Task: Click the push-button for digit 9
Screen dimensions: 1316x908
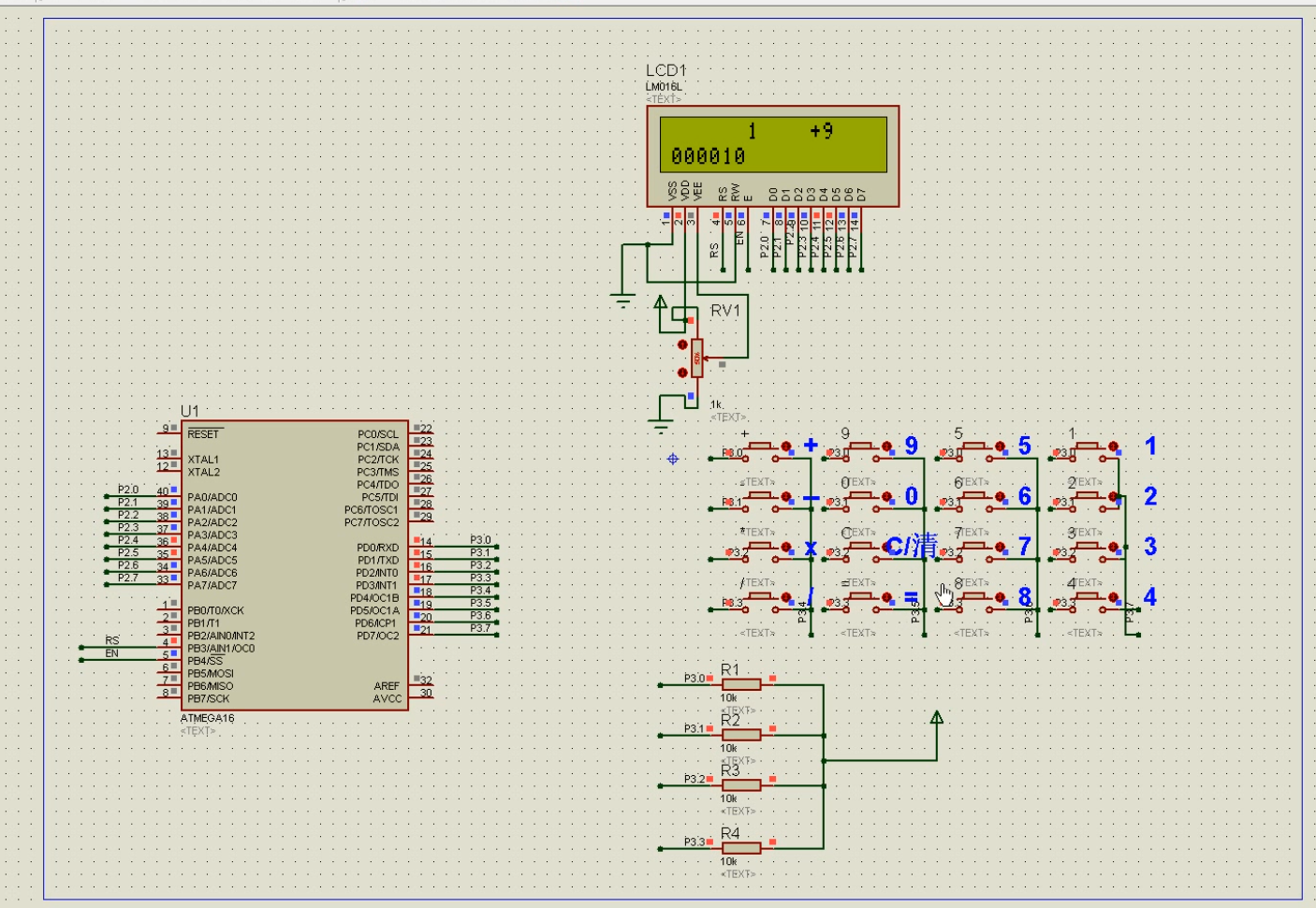Action: [858, 447]
